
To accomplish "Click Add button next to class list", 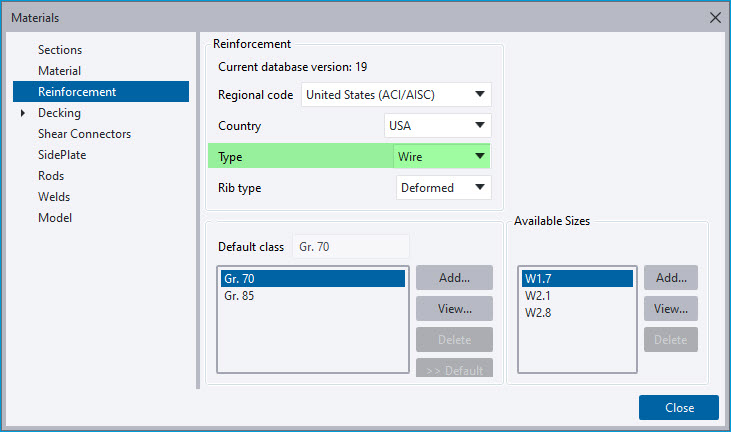I will (454, 278).
